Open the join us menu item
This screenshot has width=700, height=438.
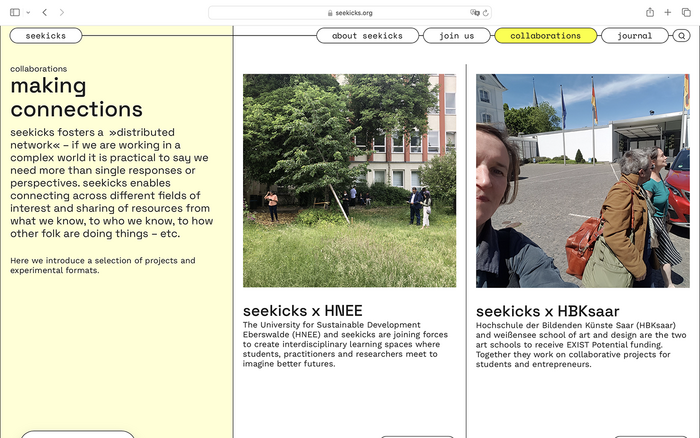[457, 36]
